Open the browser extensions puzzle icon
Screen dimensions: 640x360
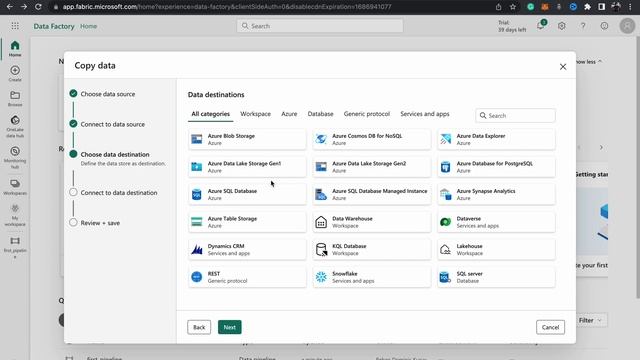click(587, 7)
